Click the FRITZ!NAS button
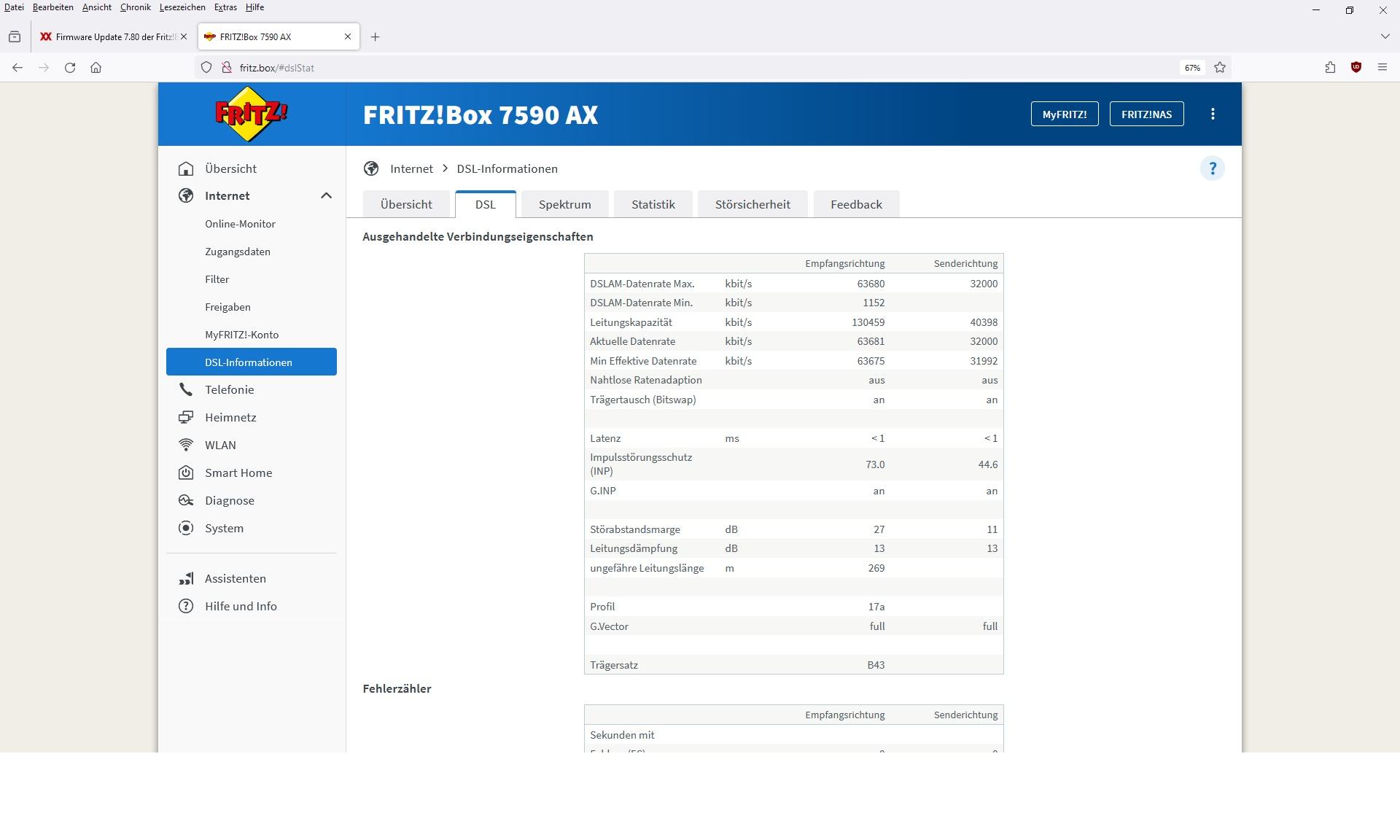1400x840 pixels. (x=1146, y=114)
